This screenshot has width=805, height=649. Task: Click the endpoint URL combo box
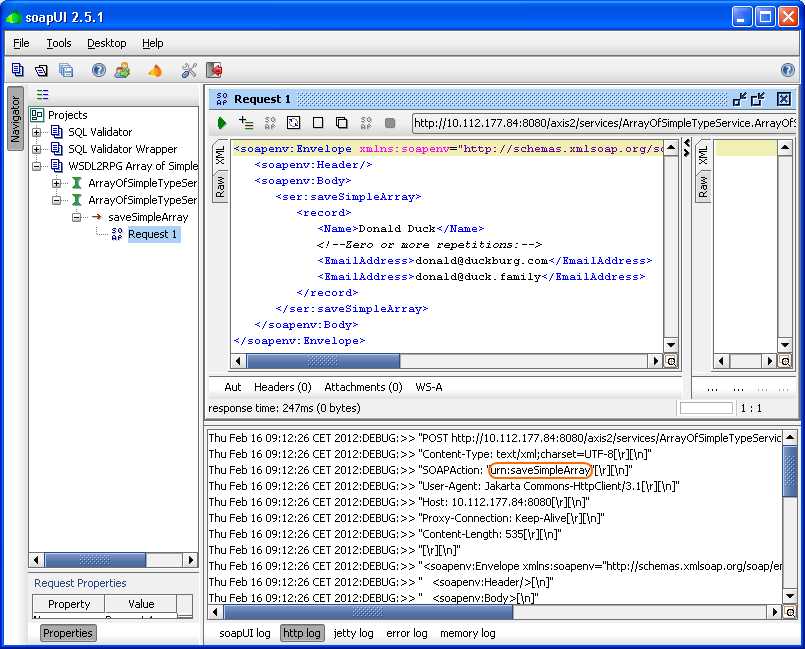[x=604, y=123]
